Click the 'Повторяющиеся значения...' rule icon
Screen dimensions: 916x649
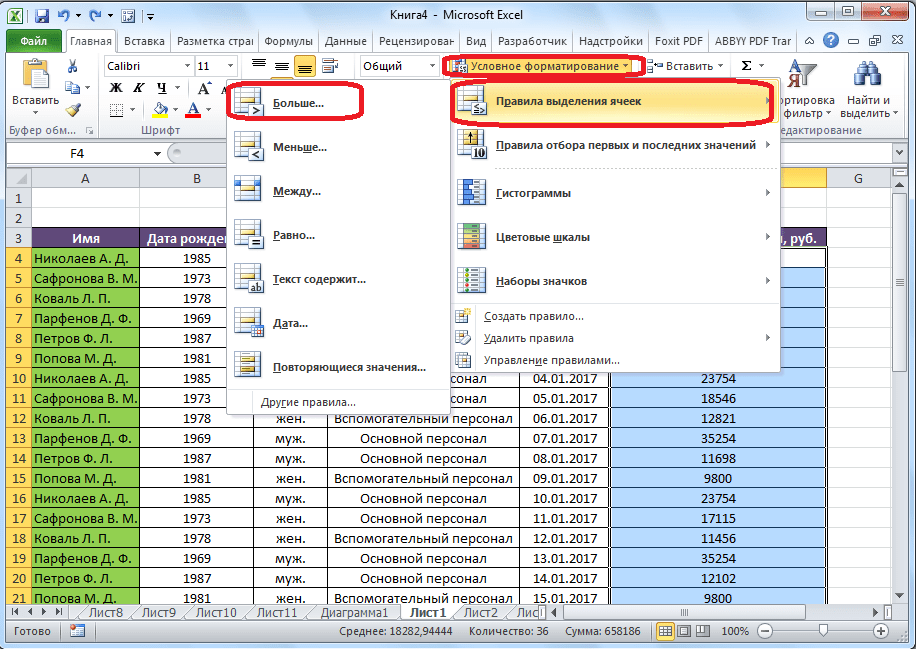click(x=247, y=367)
